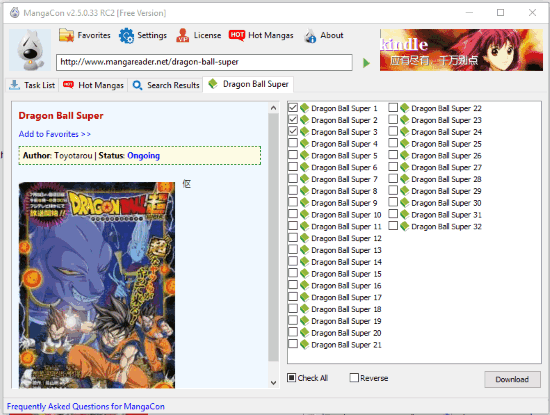The height and width of the screenshot is (415, 550).
Task: Click the green Go arrow beside URL
Action: point(366,63)
